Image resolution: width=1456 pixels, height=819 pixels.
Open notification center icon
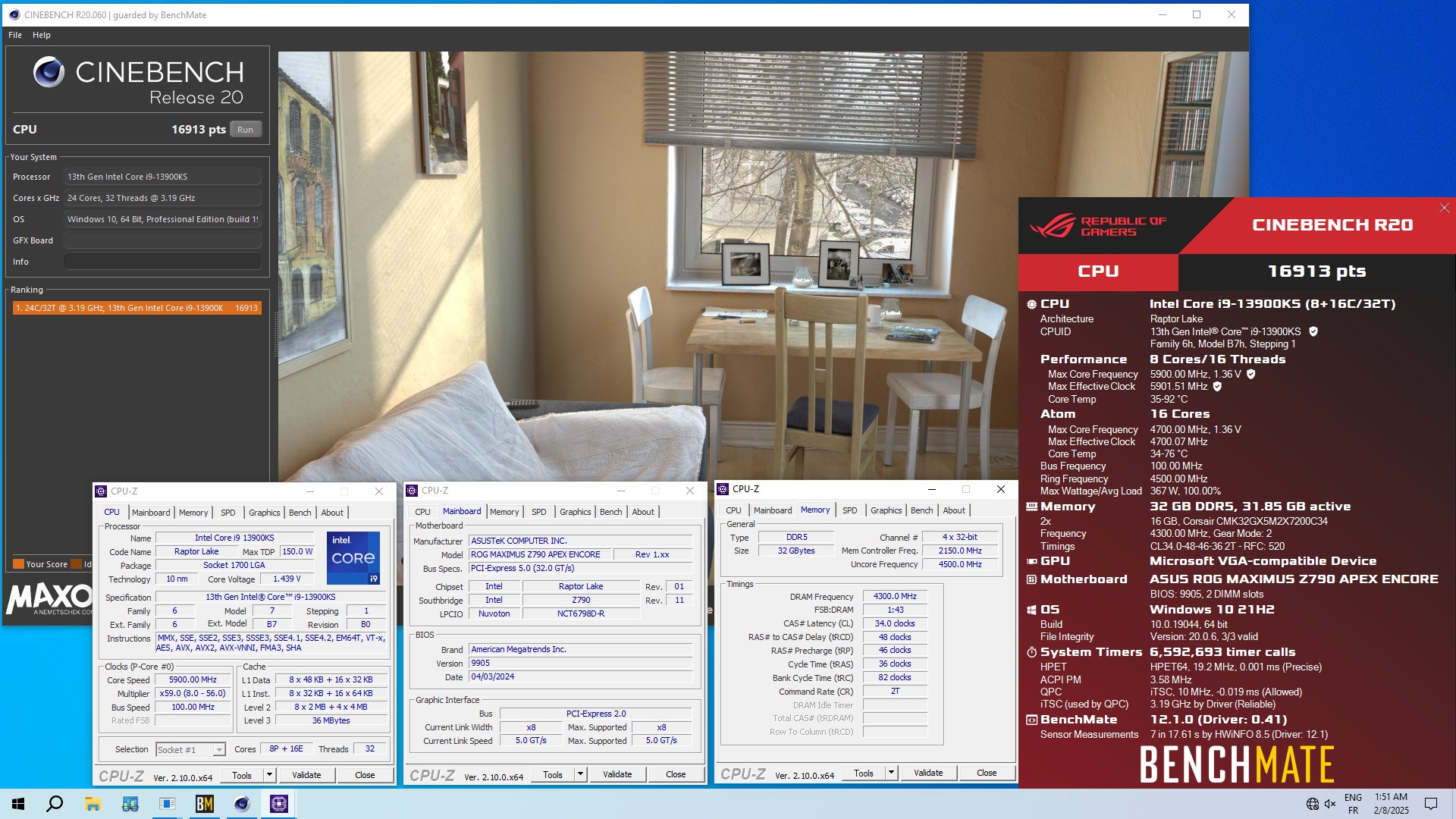pos(1431,804)
